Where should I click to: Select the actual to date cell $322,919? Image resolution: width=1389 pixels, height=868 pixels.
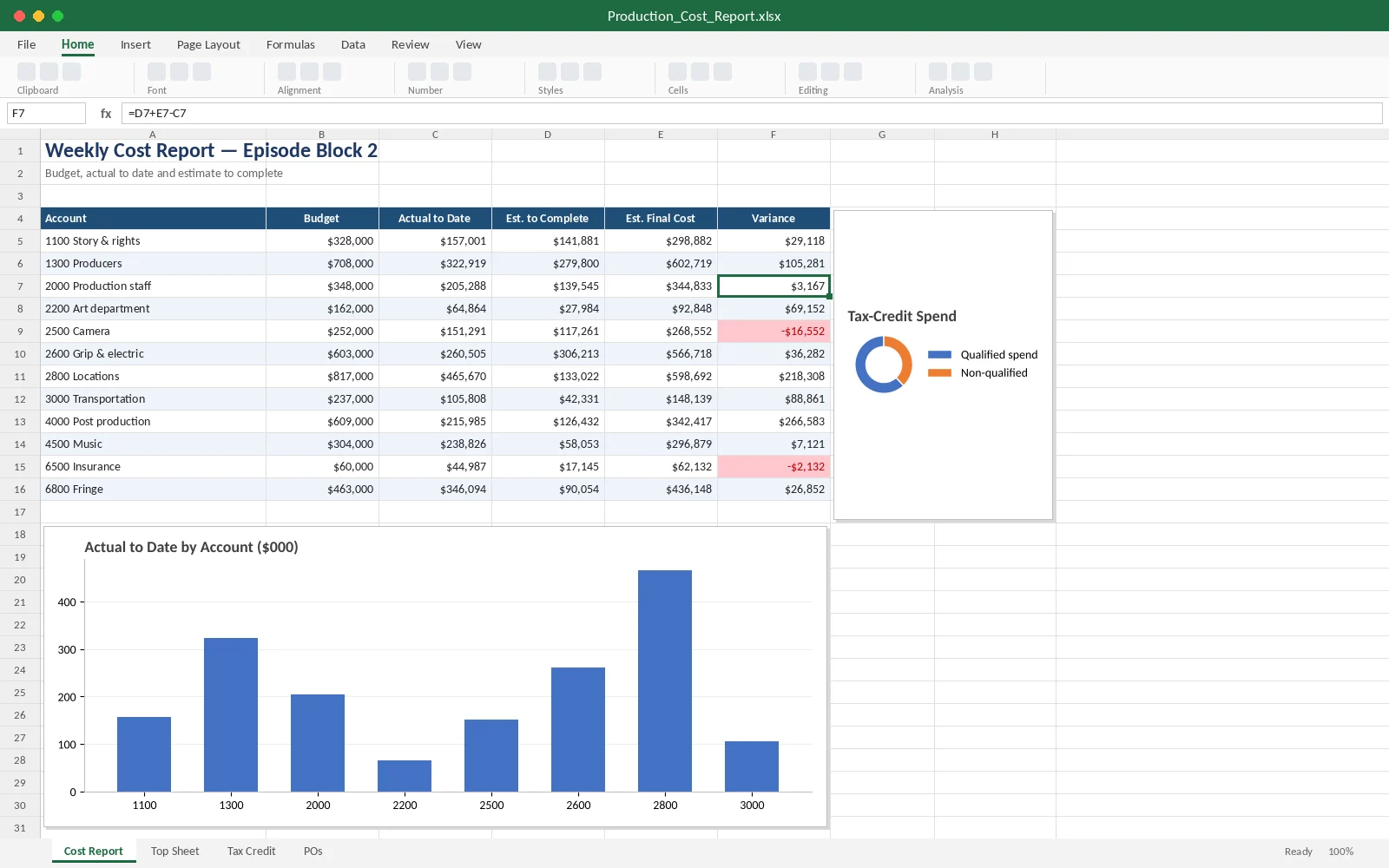[x=435, y=264]
